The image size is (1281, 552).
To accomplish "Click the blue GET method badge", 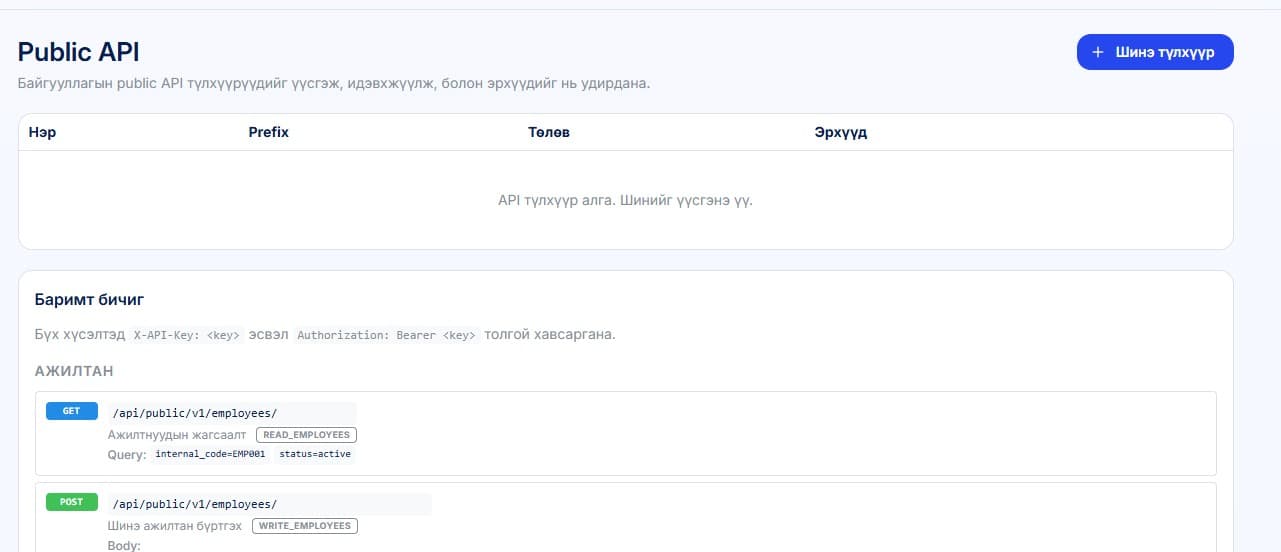I will pos(71,411).
